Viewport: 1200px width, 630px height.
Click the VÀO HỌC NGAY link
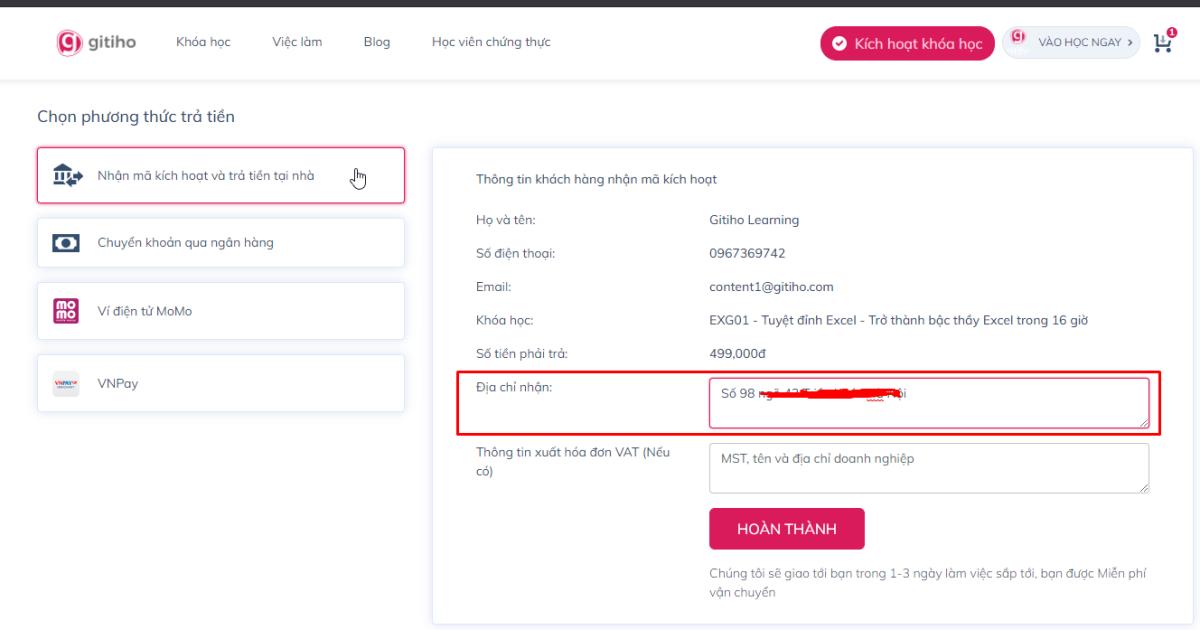coord(1078,43)
